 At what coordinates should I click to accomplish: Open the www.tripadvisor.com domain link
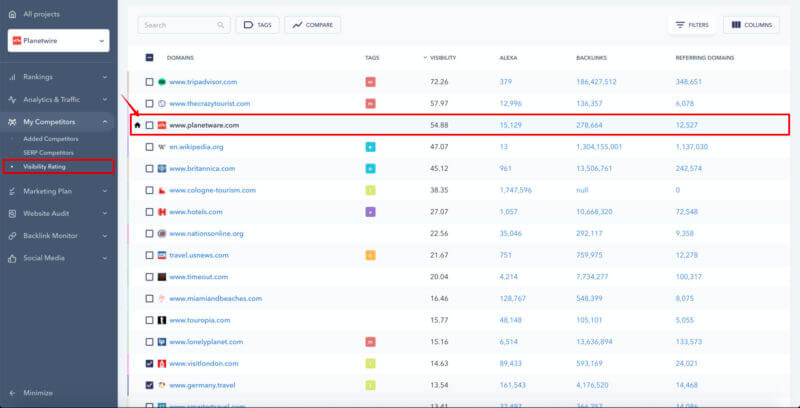203,82
